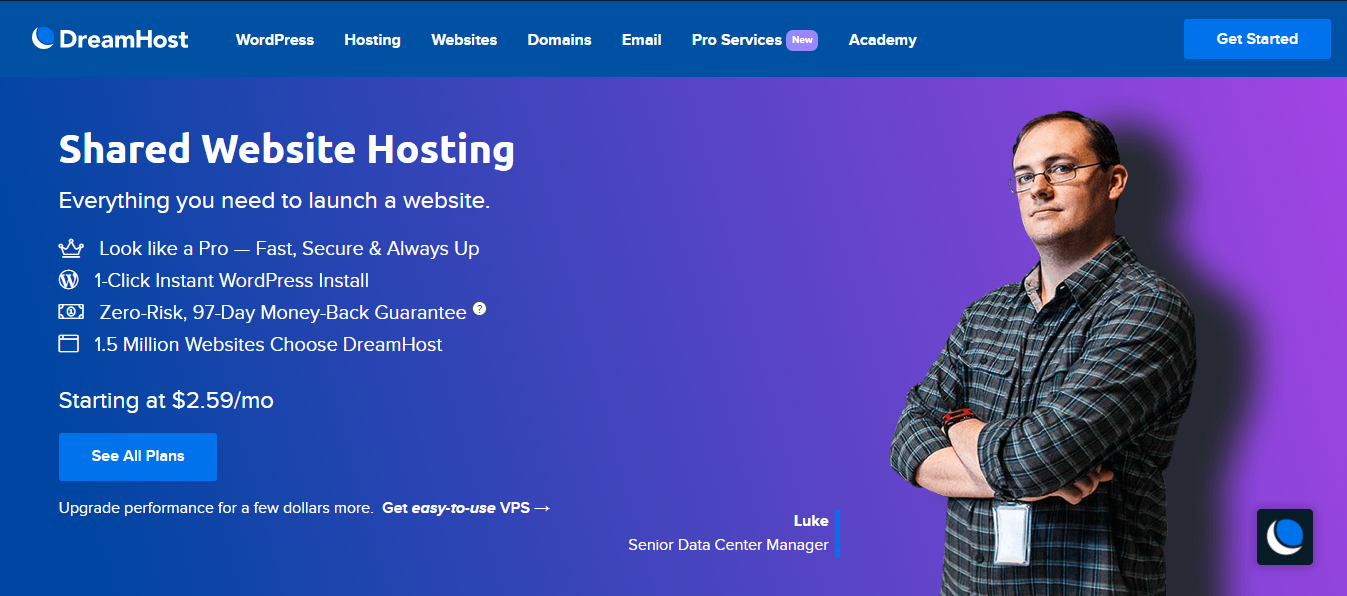Screen dimensions: 1347x596
Task: Click the WordPress logo icon
Action: (69, 280)
